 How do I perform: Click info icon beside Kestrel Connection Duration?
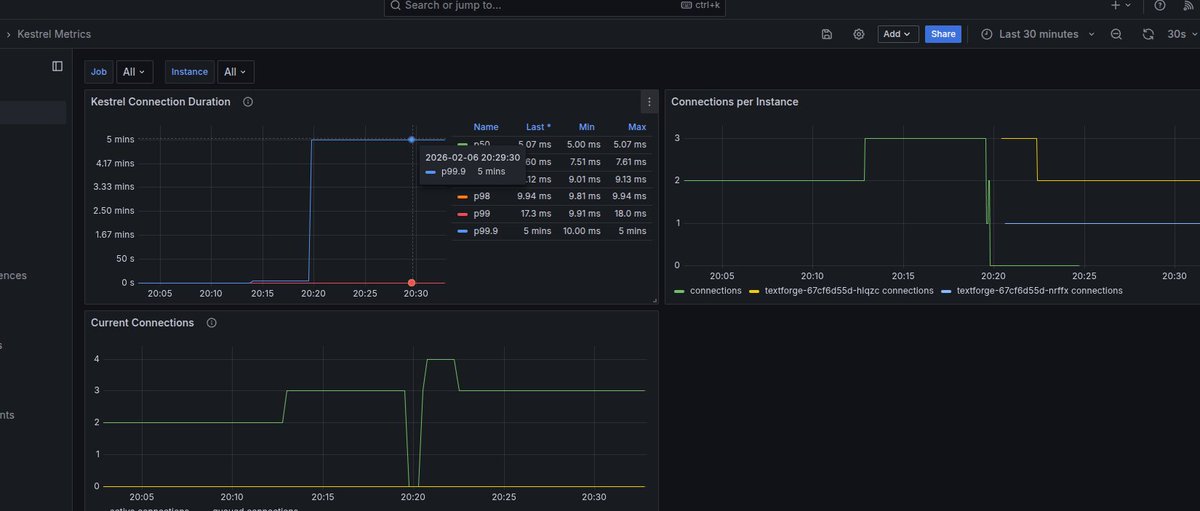[248, 102]
